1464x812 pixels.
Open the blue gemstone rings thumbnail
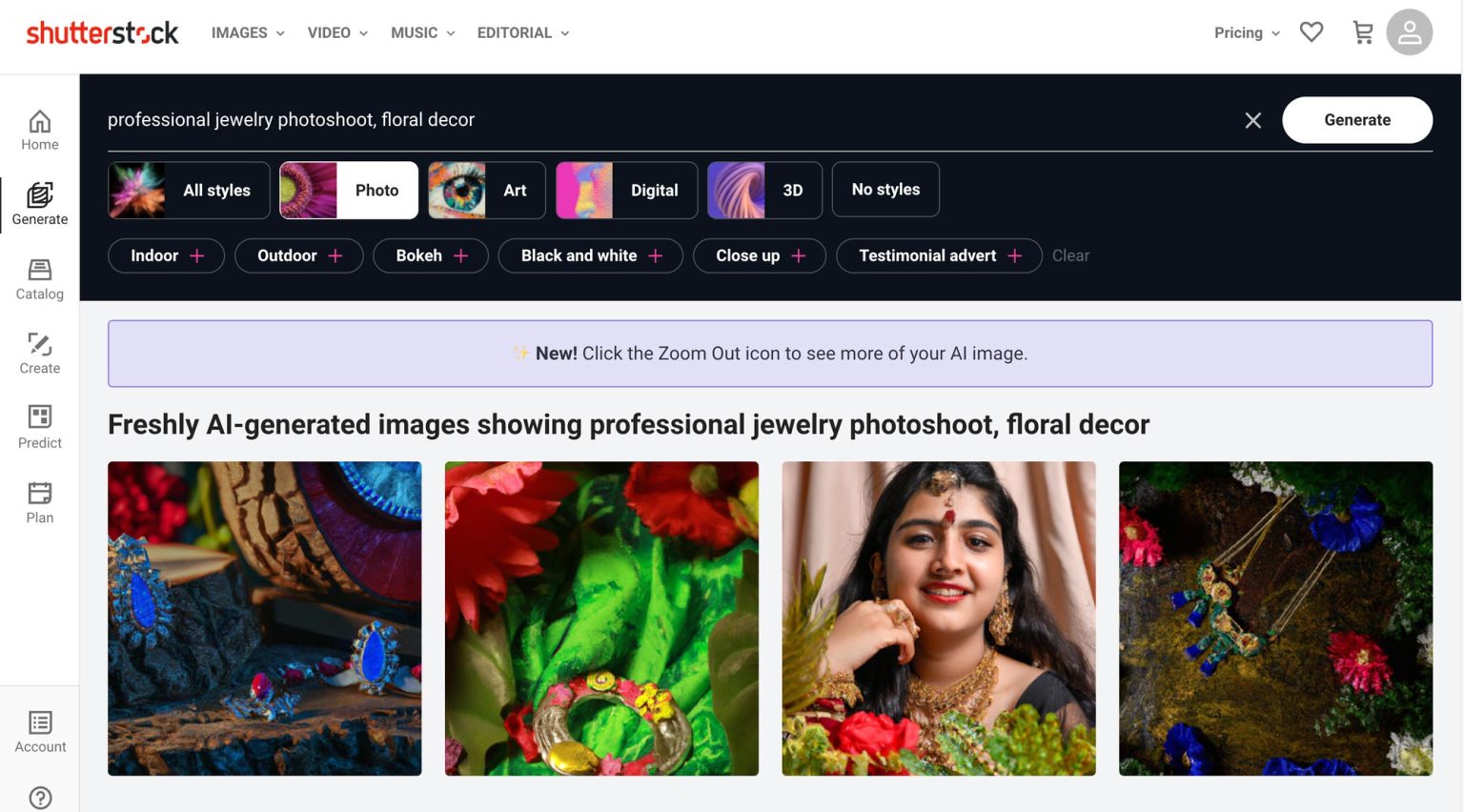pyautogui.click(x=265, y=619)
